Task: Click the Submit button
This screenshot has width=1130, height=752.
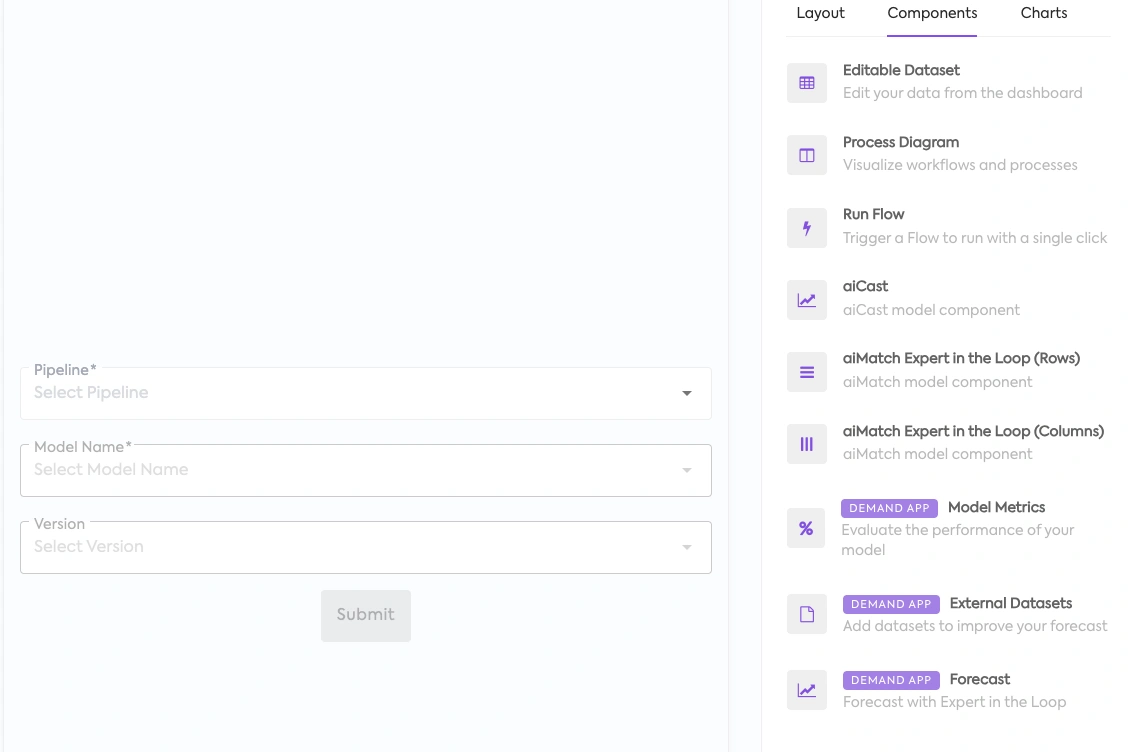Action: pyautogui.click(x=366, y=616)
